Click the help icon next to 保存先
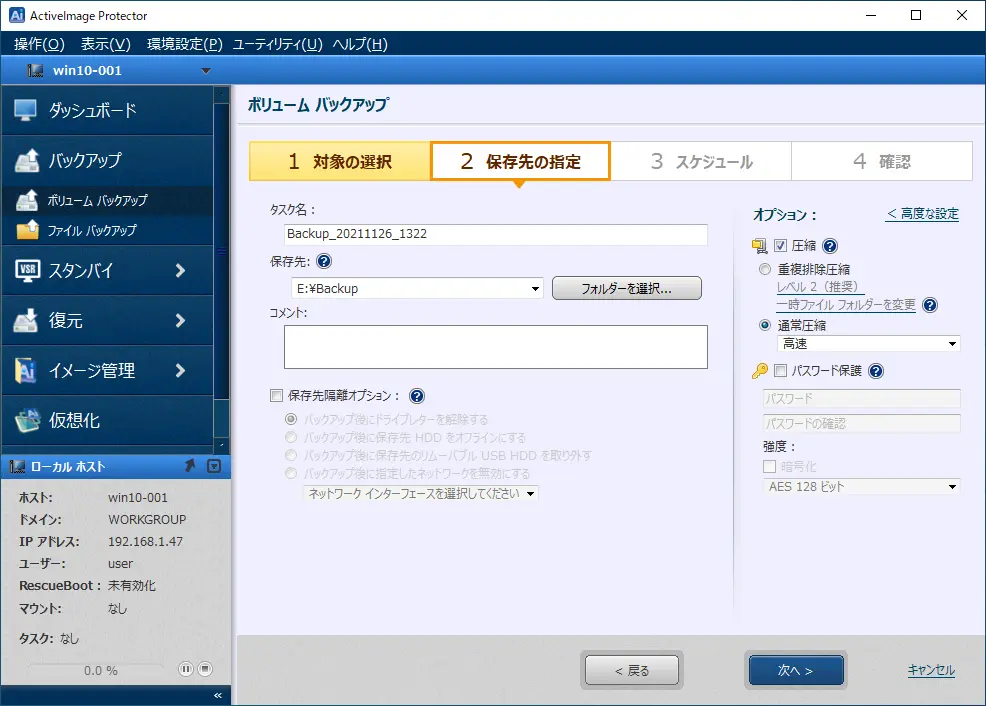 click(324, 262)
